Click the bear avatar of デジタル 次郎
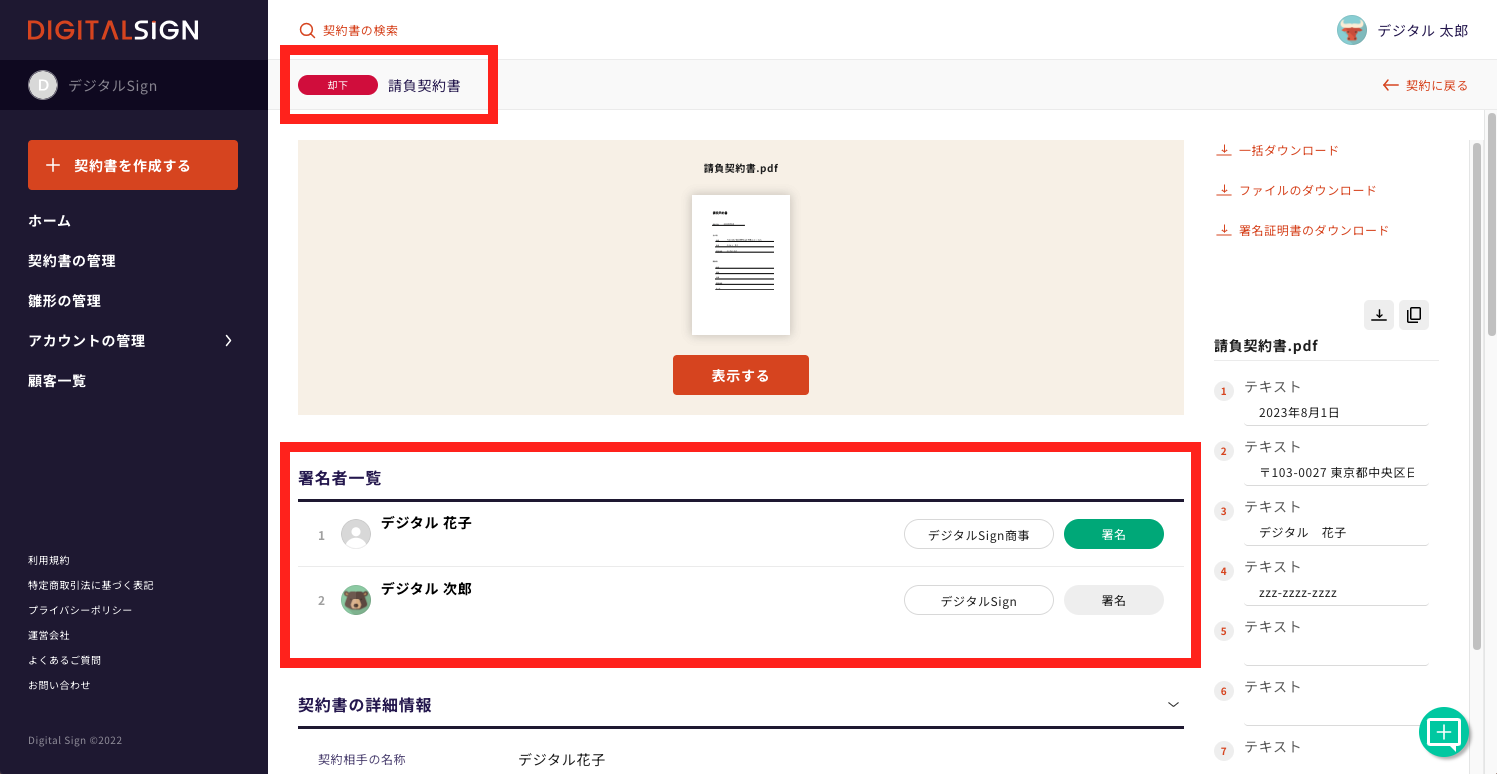The image size is (1497, 774). pyautogui.click(x=356, y=600)
